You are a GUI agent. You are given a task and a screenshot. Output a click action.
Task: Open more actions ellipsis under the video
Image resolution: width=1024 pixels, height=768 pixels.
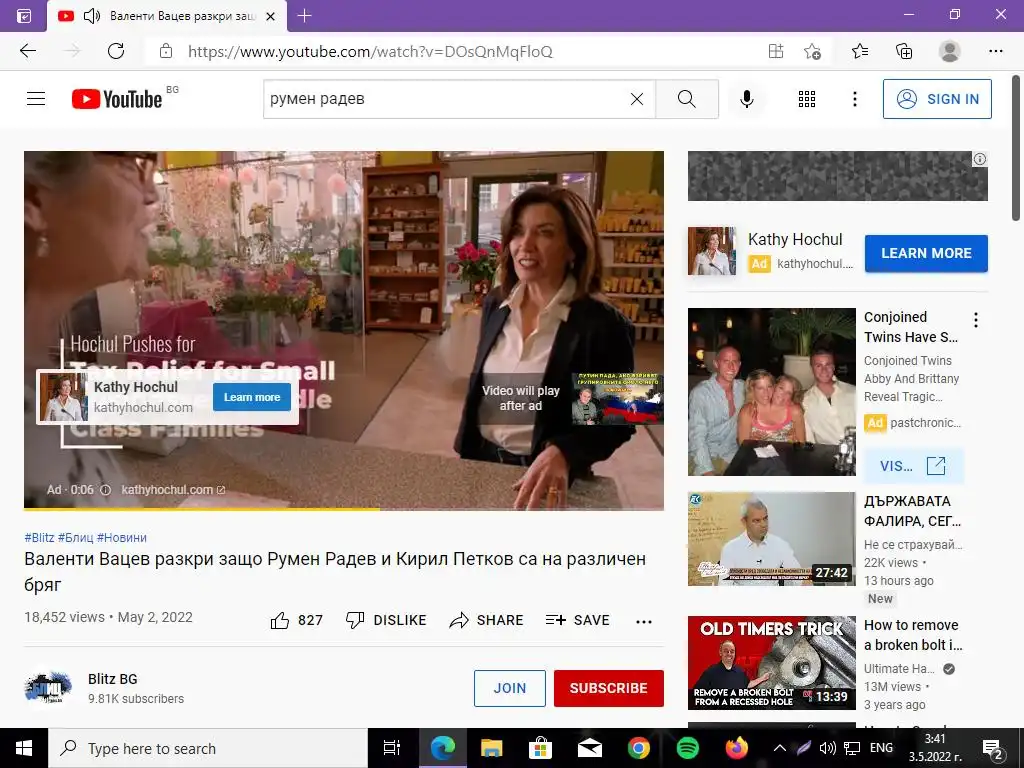tap(644, 621)
